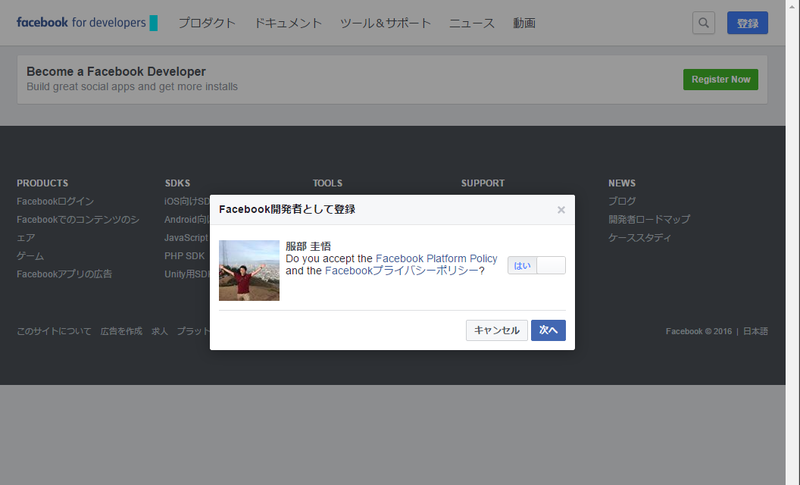The image size is (800, 485).
Task: Open the Facebookアプリの広告 link
Action: click(64, 274)
